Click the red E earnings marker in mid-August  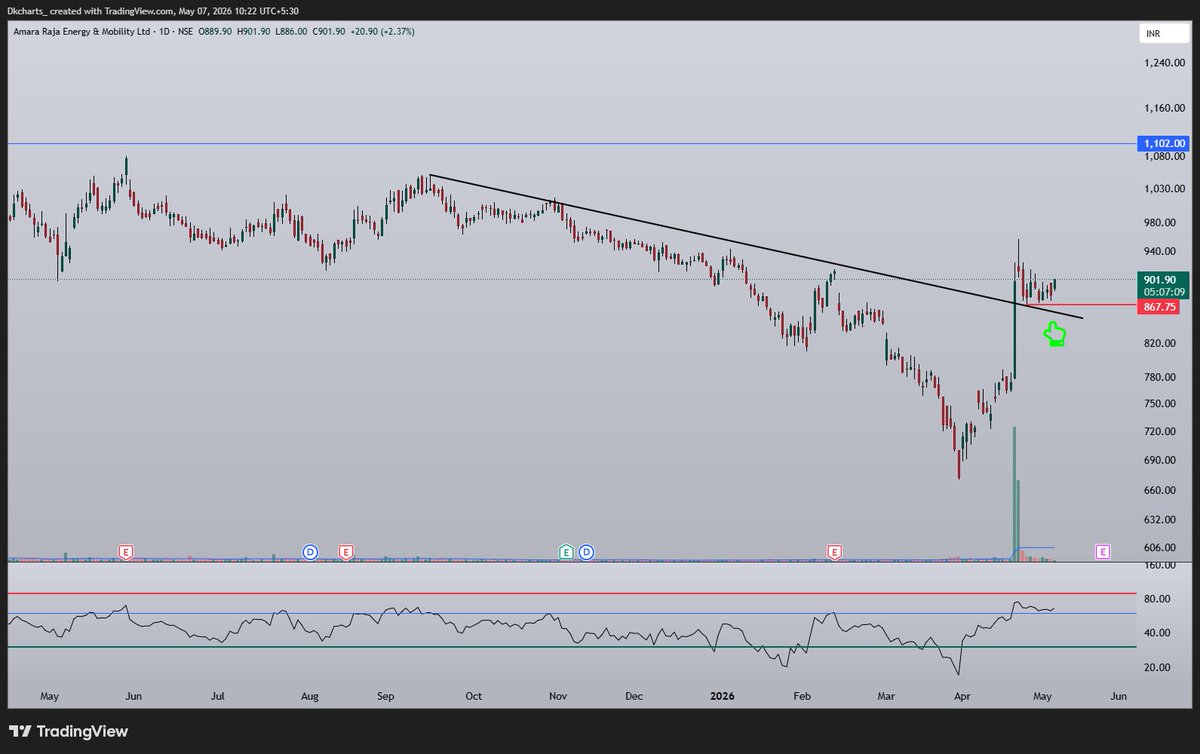pyautogui.click(x=346, y=551)
